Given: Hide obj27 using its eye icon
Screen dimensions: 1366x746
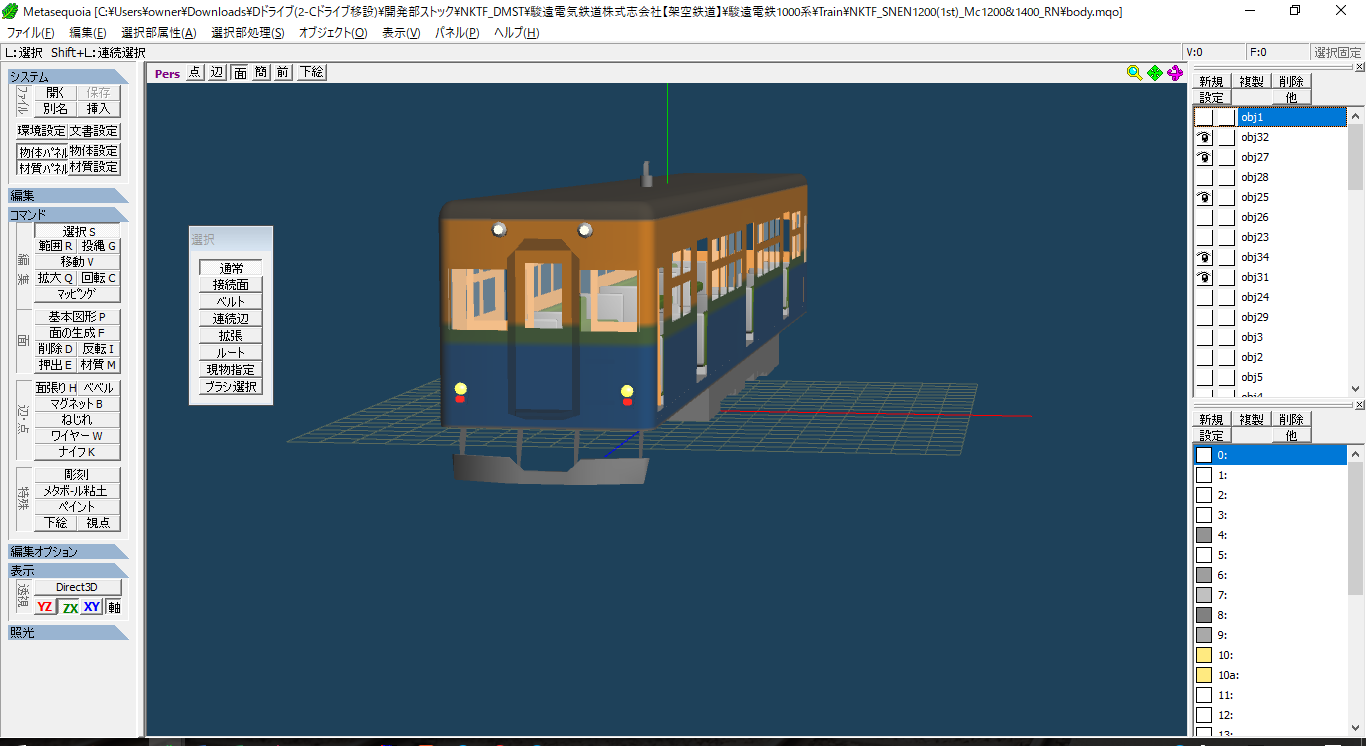Looking at the screenshot, I should (x=1204, y=157).
